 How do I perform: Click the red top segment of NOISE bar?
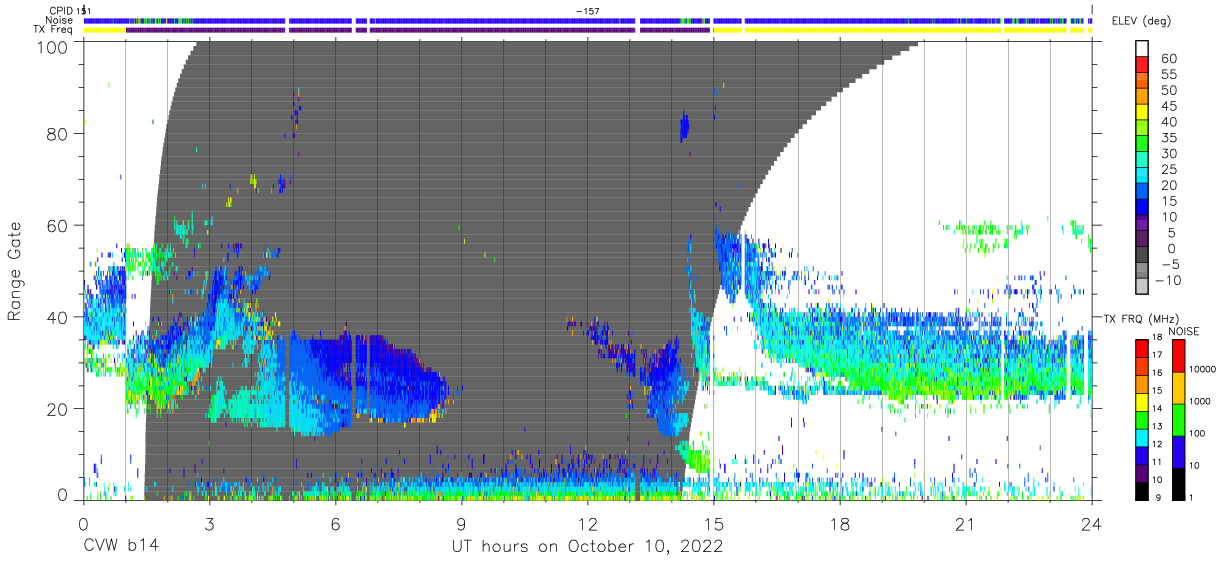click(1178, 356)
